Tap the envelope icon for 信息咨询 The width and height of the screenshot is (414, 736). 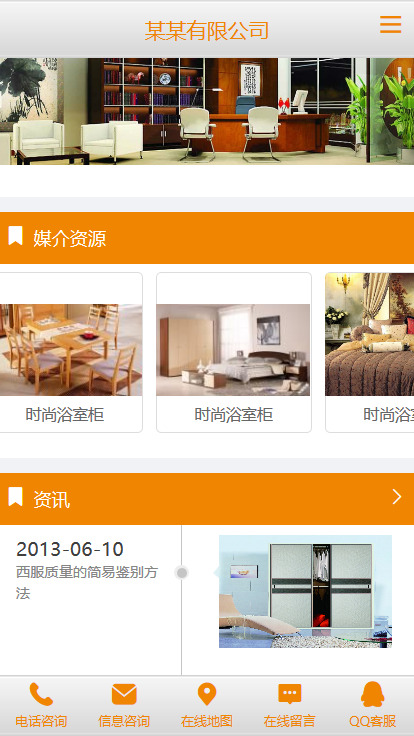coord(124,694)
